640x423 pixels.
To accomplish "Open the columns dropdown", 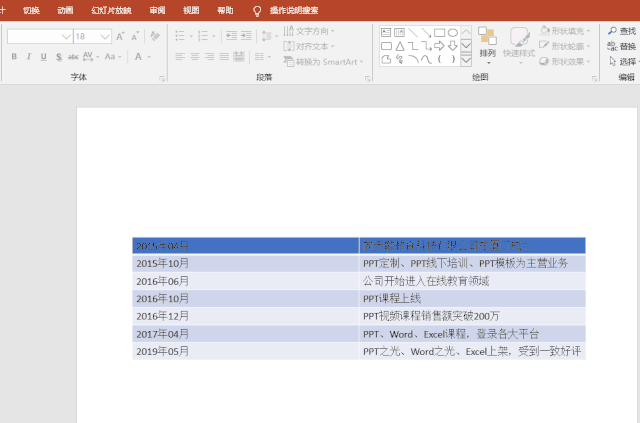I will tap(262, 56).
